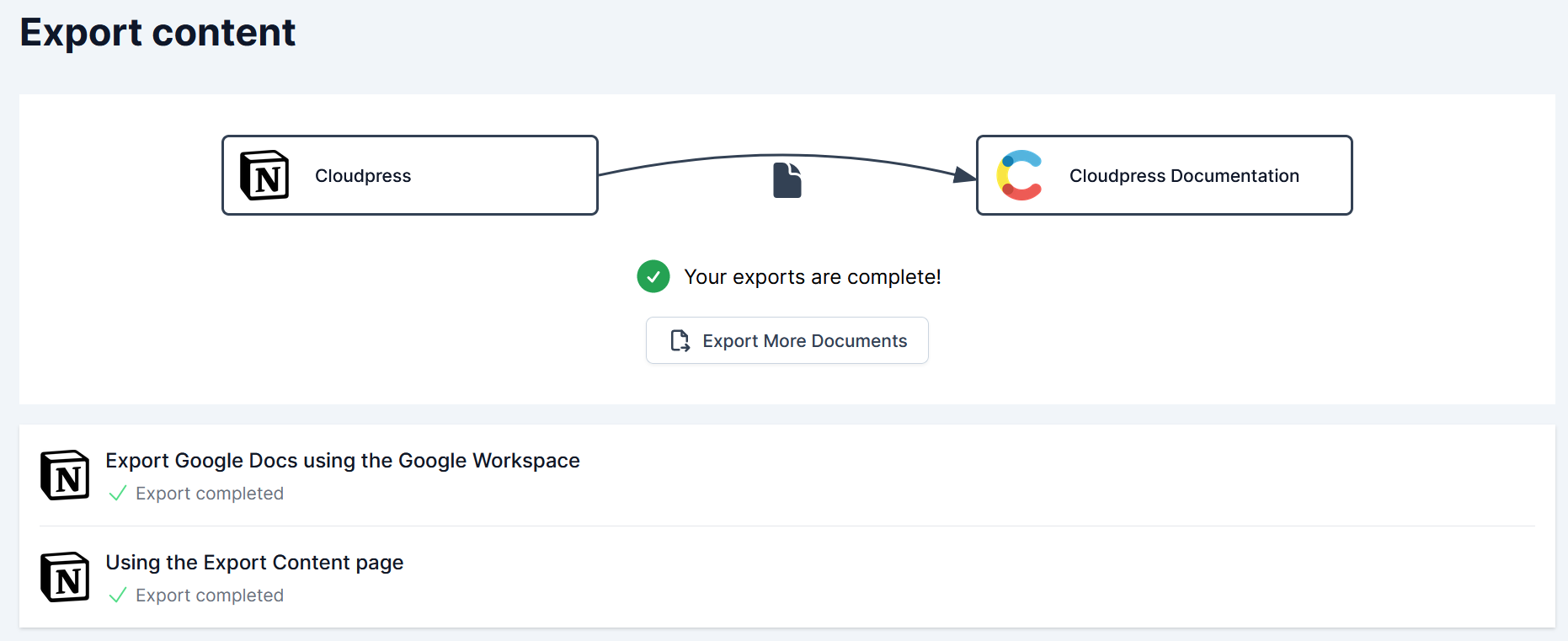Click the green success checkmark circle
The image size is (1568, 641).
click(x=653, y=276)
